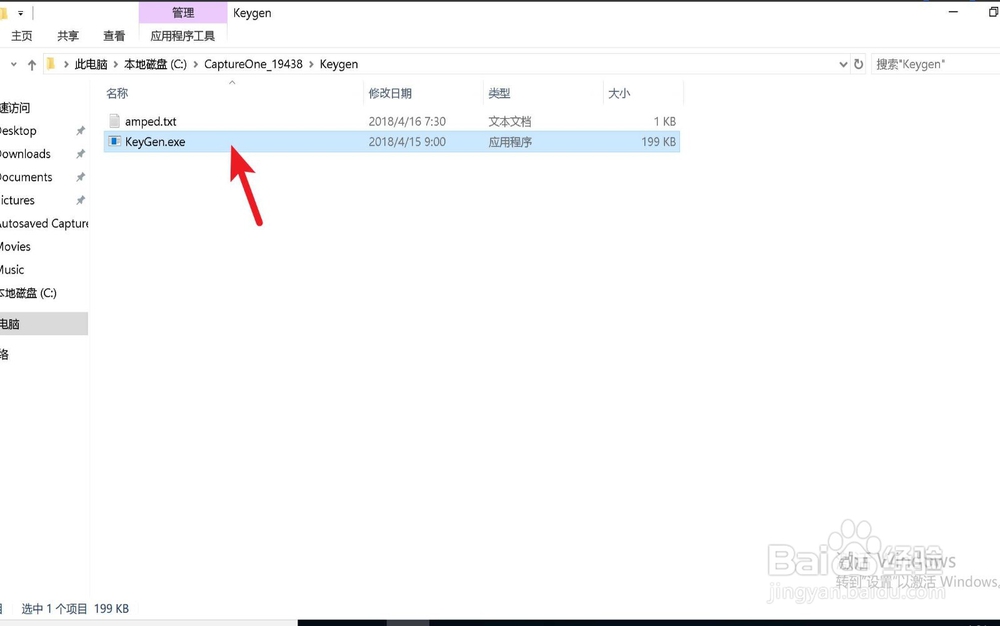Go up one folder level
Viewport: 1000px width, 626px height.
32,64
